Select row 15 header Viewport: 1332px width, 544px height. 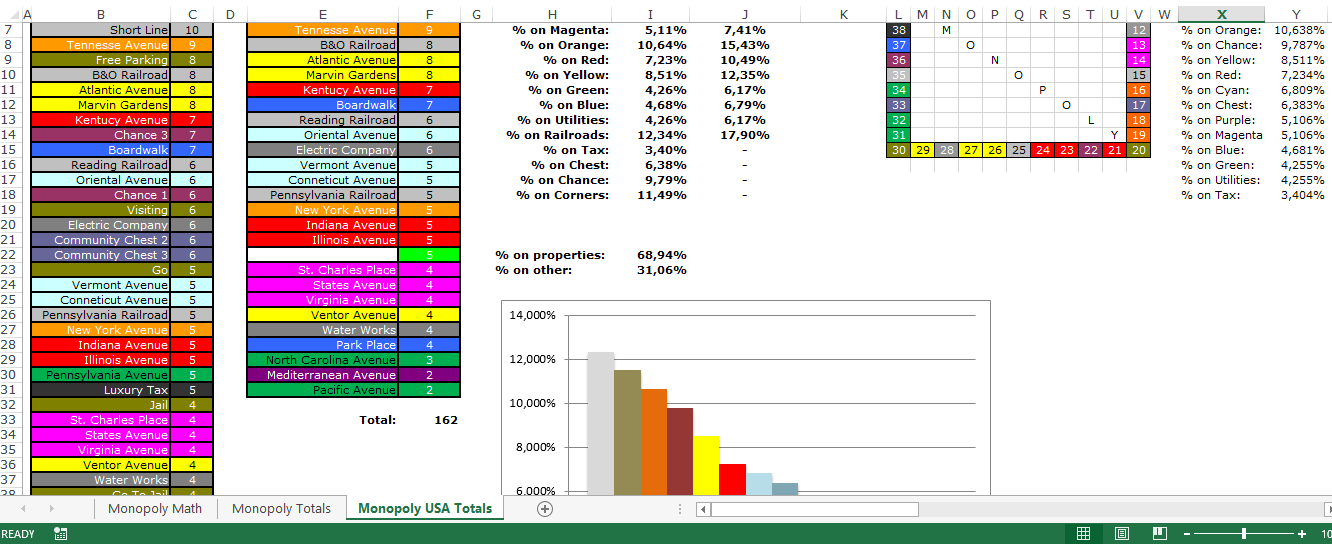tap(8, 150)
